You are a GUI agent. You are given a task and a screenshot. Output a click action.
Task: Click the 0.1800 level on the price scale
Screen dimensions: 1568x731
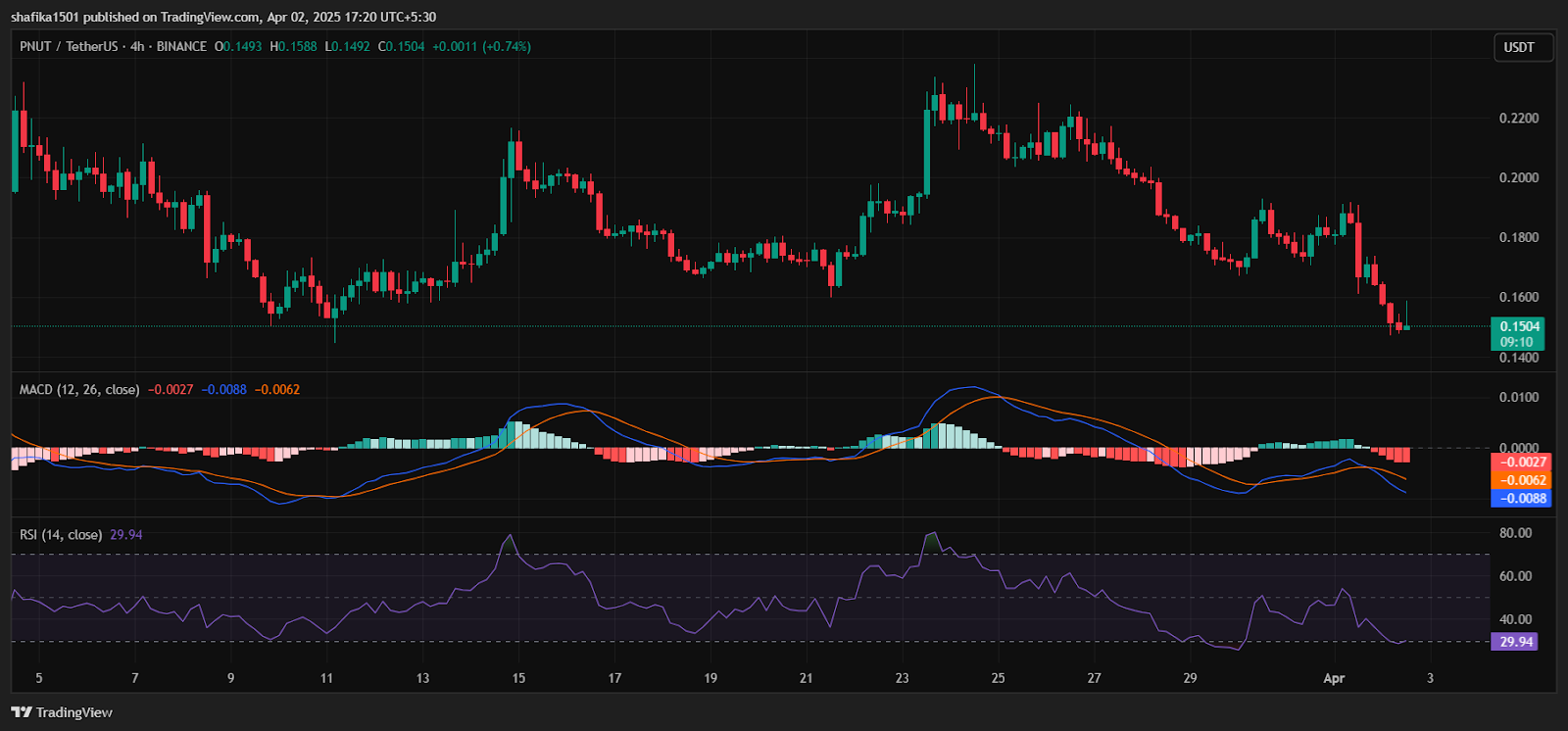pos(1518,238)
